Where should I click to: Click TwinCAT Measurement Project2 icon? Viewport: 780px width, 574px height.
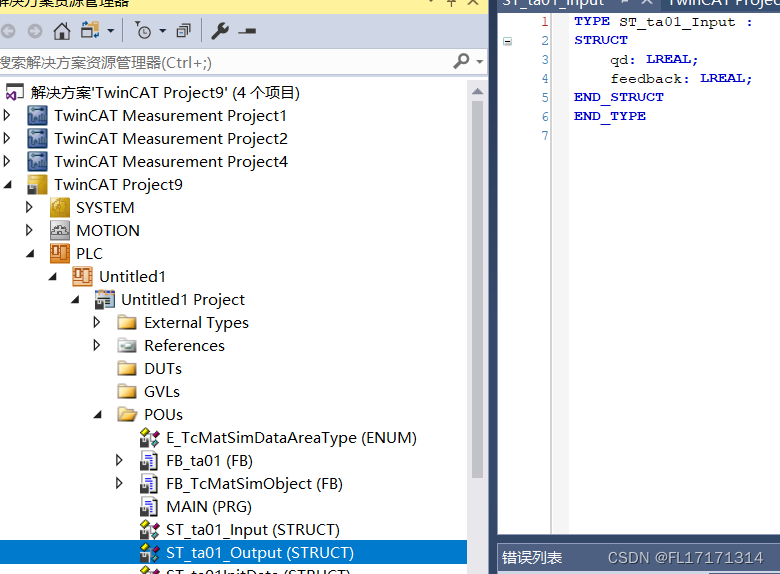click(x=37, y=139)
